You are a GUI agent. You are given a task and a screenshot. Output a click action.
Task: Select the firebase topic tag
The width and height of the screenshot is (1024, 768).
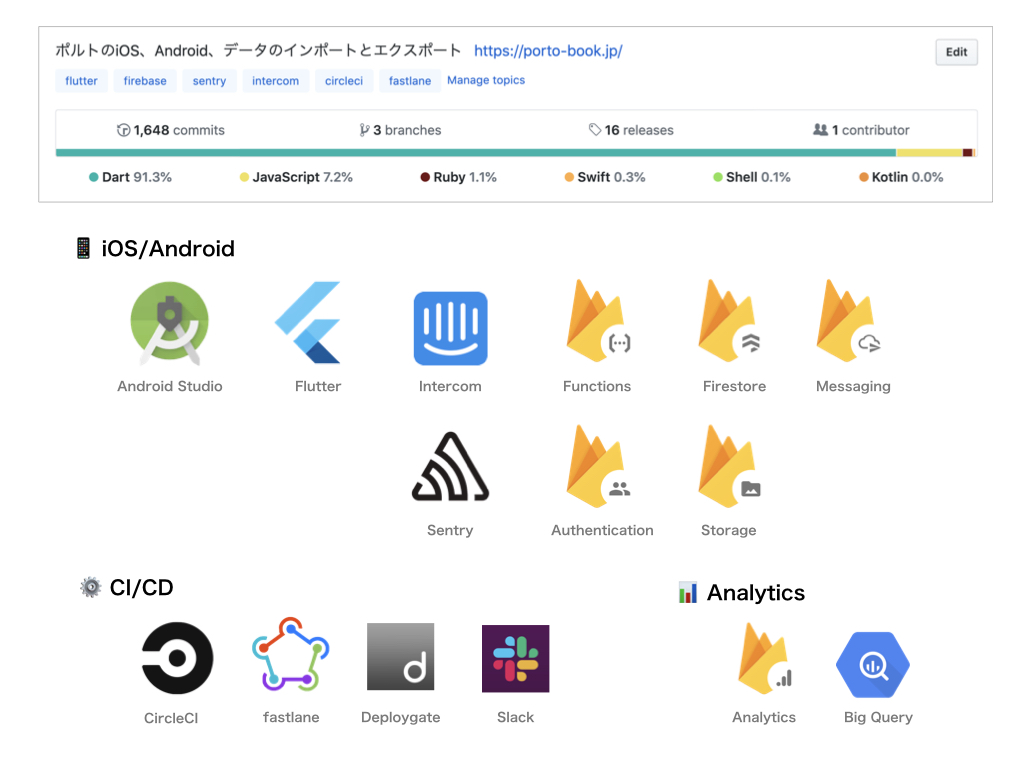tap(145, 80)
